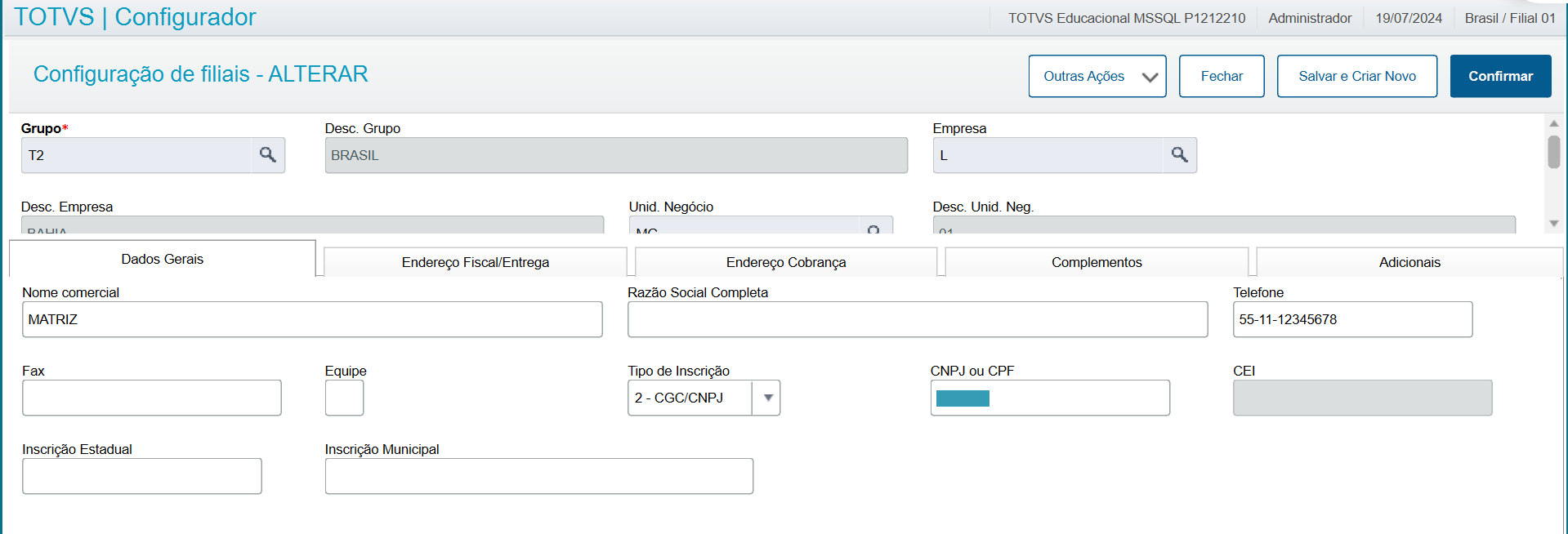This screenshot has height=534, width=1568.
Task: Switch to Endereço Fiscal/Entrega tab
Action: pos(475,262)
